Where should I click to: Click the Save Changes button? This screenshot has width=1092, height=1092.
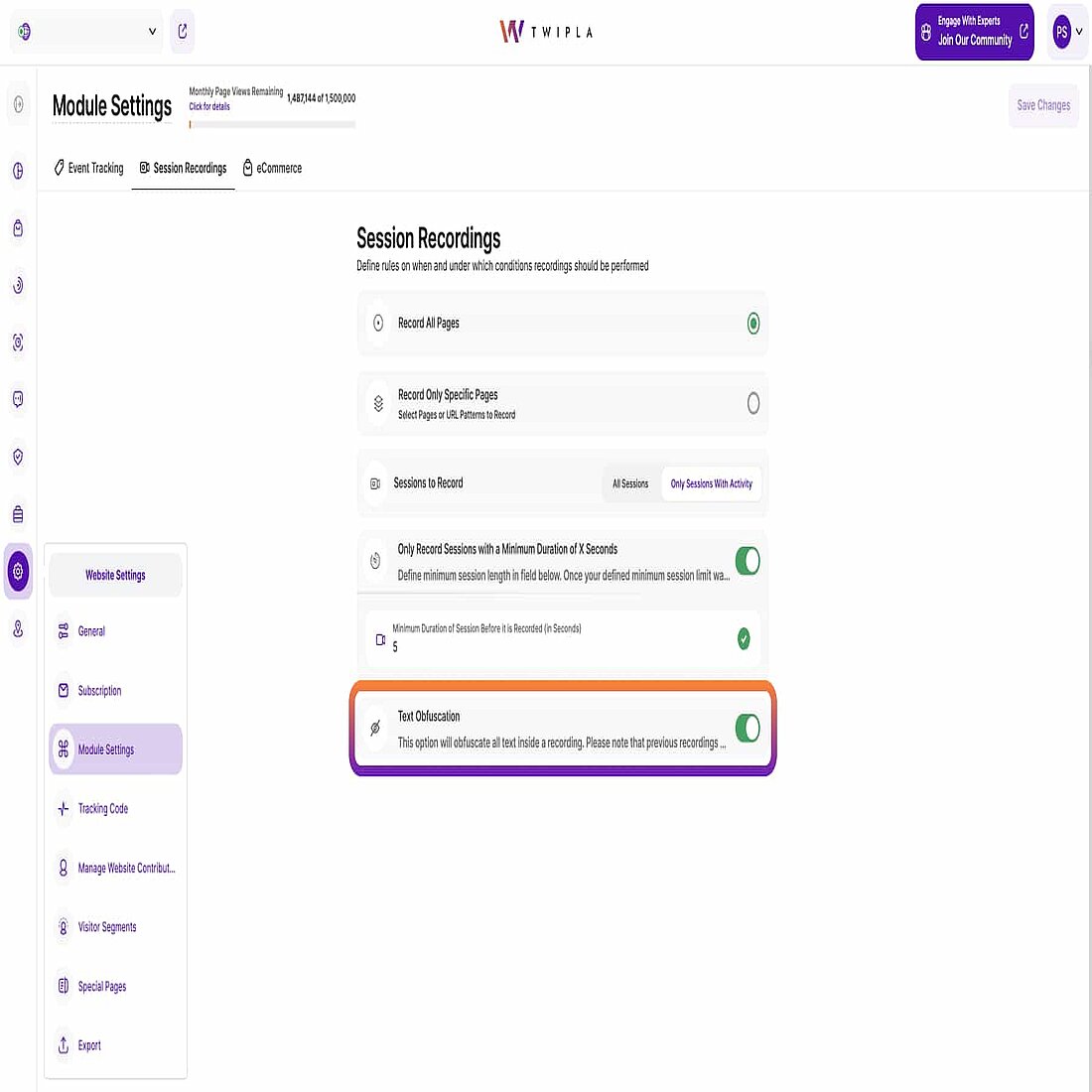(x=1042, y=105)
